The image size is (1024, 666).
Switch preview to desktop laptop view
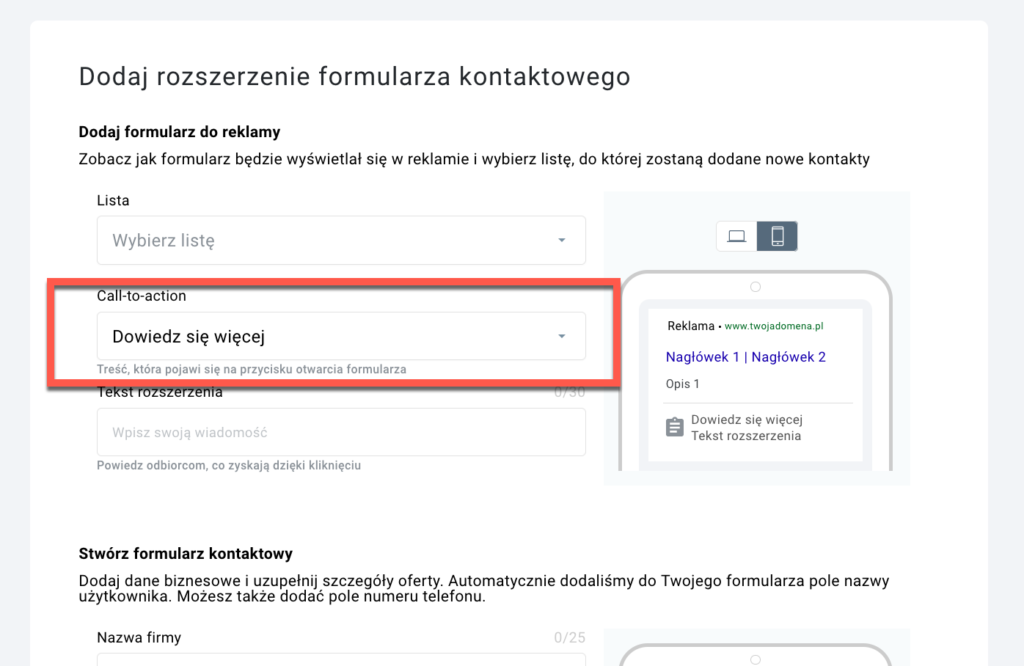pyautogui.click(x=737, y=236)
